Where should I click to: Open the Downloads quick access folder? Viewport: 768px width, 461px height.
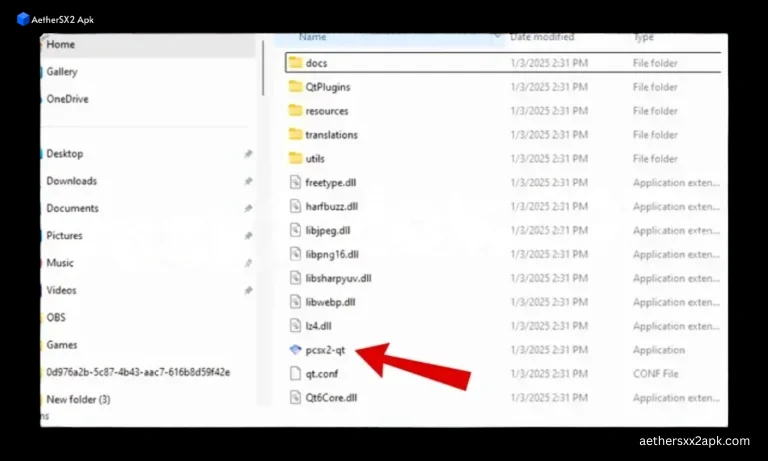point(72,181)
